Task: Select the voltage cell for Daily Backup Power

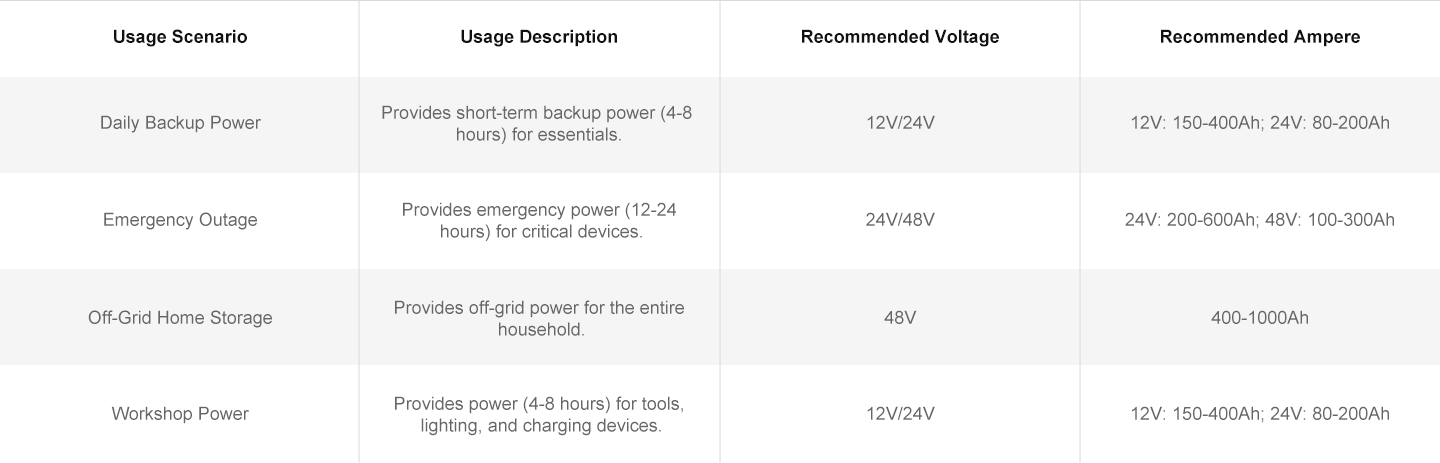Action: pos(900,123)
